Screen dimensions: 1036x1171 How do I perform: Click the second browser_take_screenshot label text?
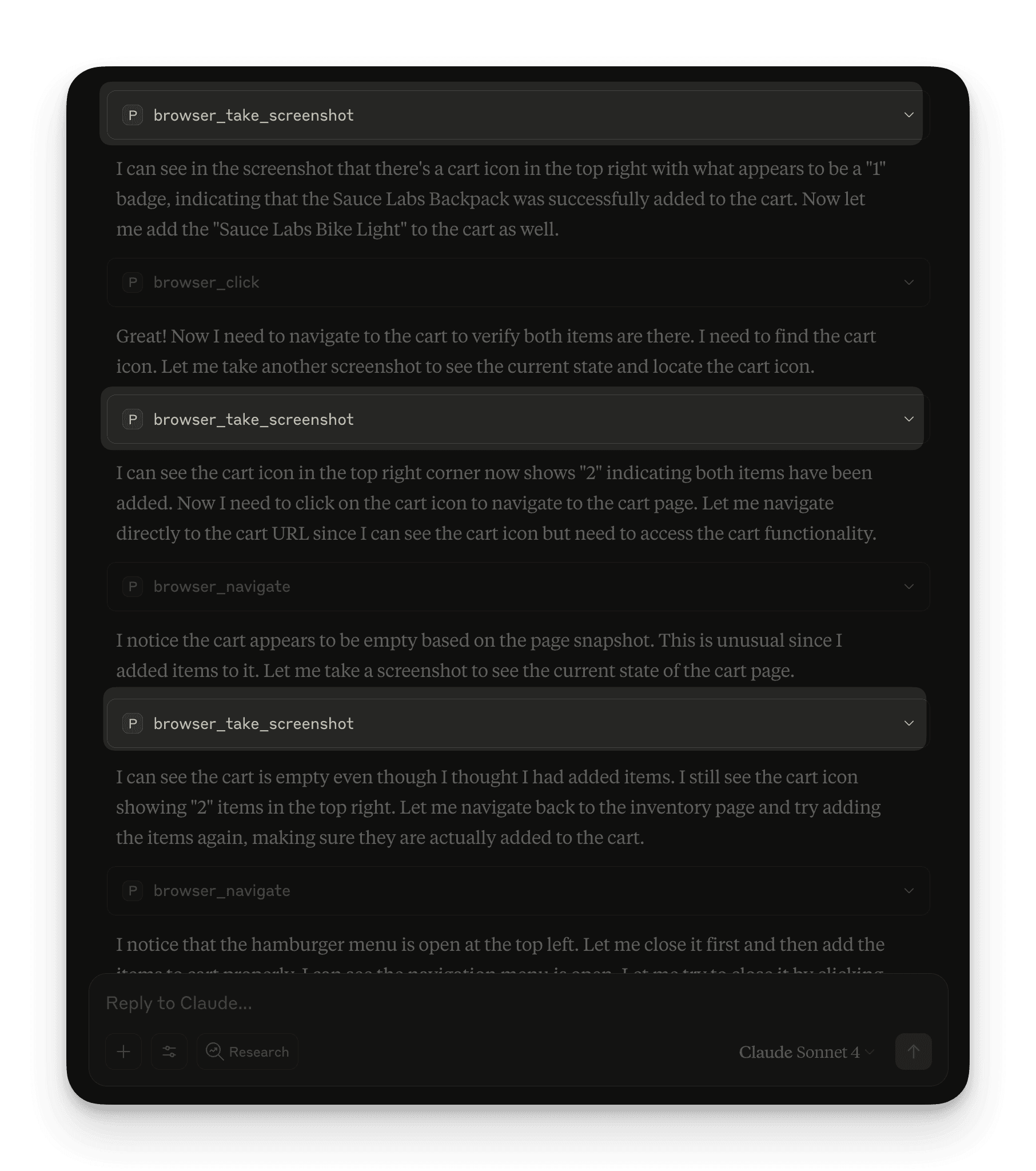tap(253, 419)
